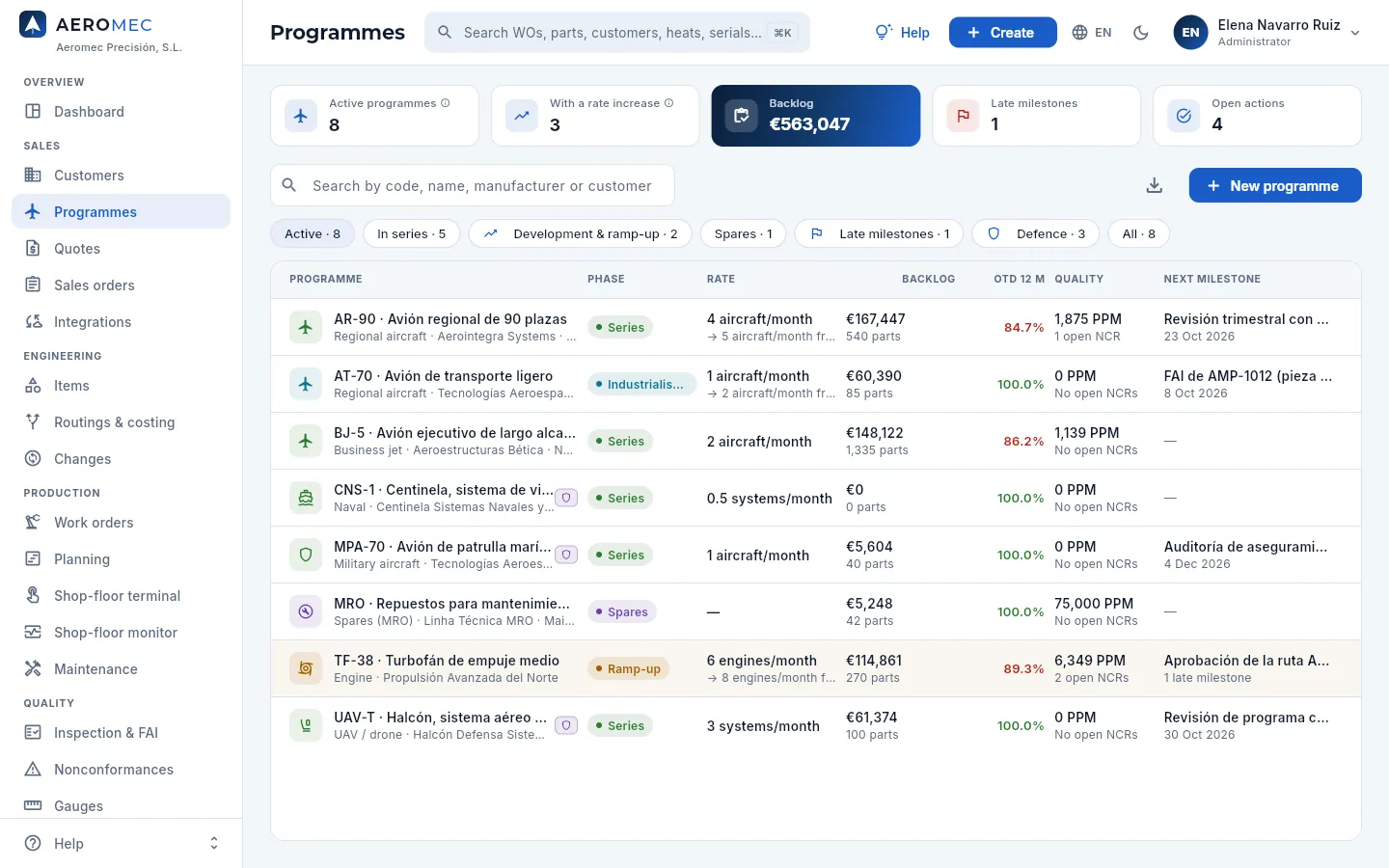Click the Open actions check icon
Image resolution: width=1389 pixels, height=868 pixels.
1184,116
